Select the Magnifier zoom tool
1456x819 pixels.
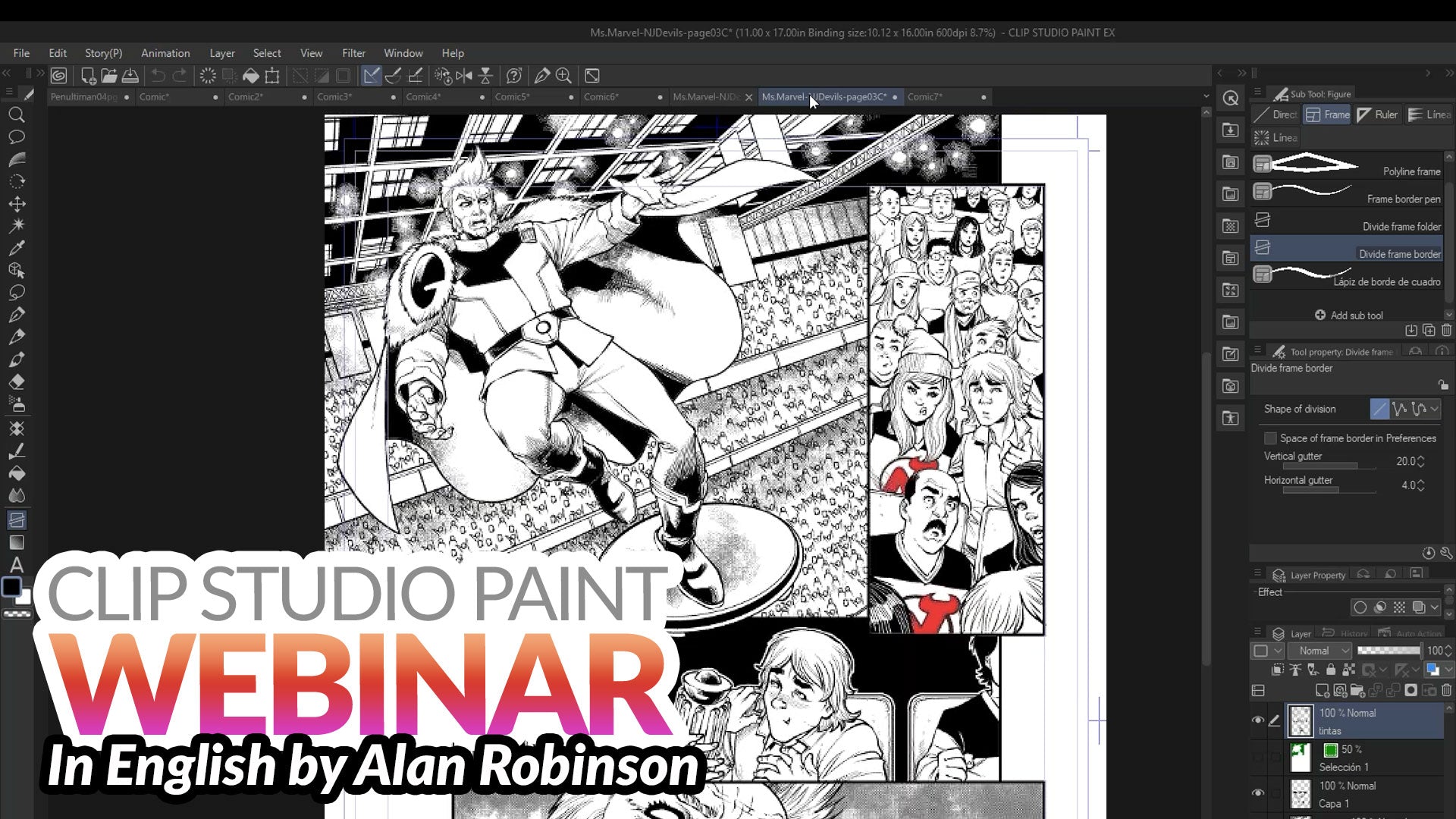pyautogui.click(x=17, y=115)
